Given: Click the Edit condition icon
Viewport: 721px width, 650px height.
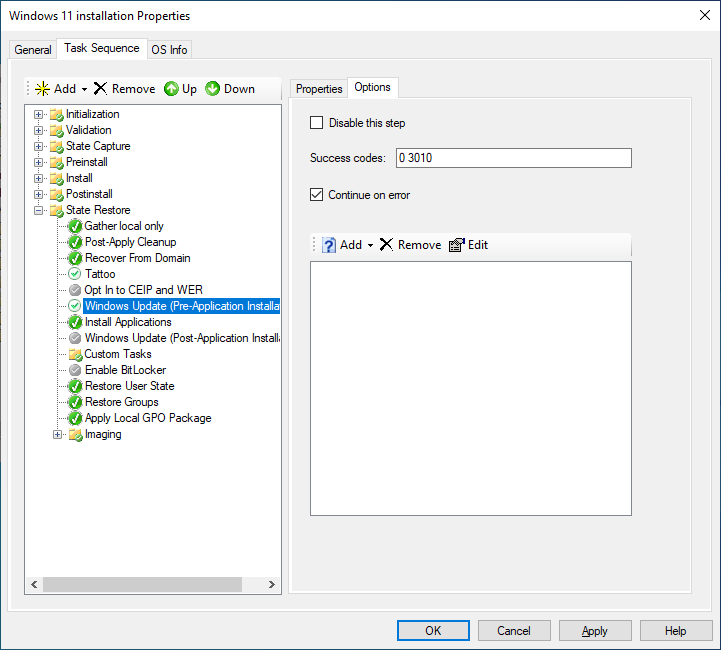Looking at the screenshot, I should 457,245.
